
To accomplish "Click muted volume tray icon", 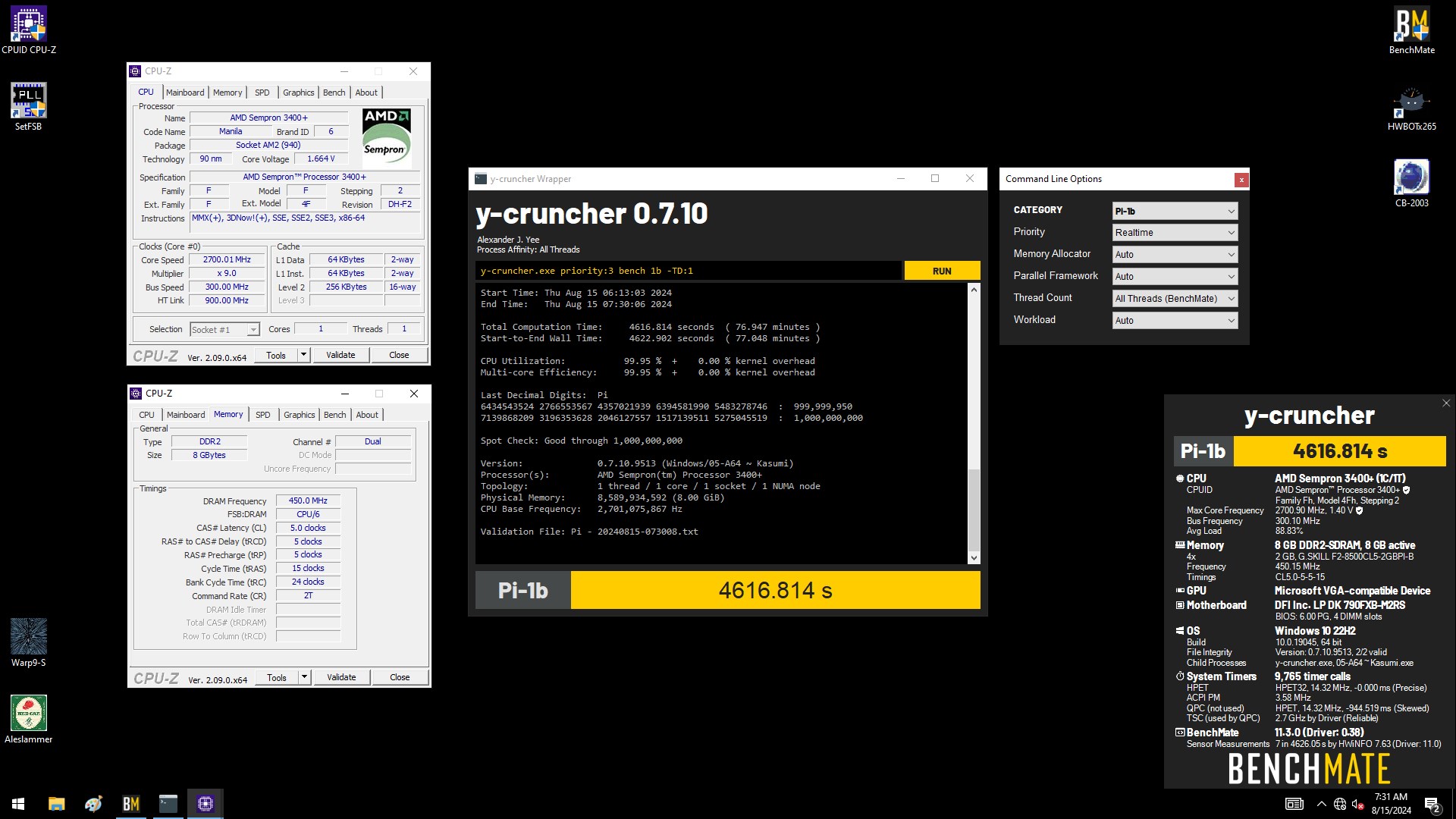I will coord(1358,804).
